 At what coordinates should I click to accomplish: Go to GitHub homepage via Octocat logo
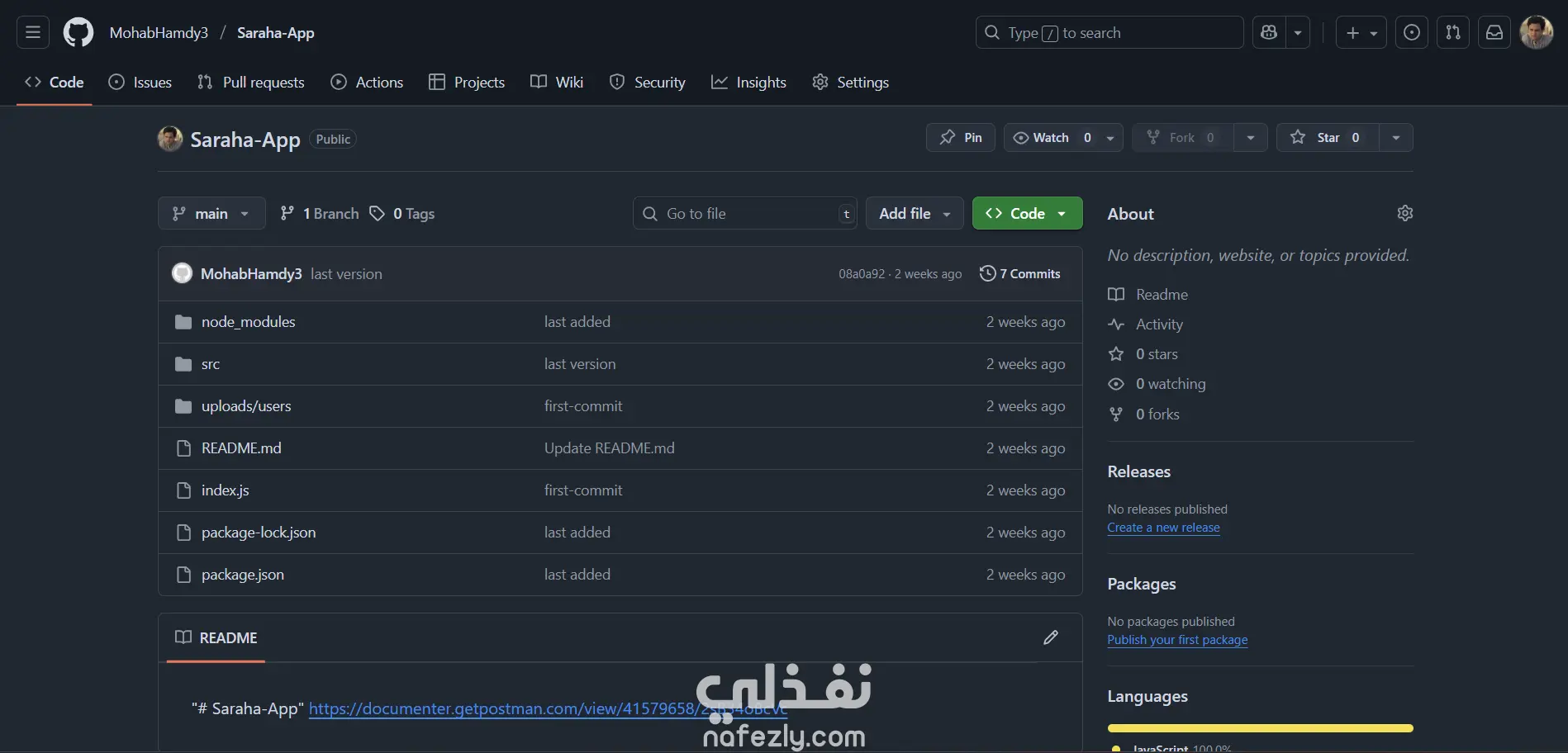pyautogui.click(x=78, y=32)
